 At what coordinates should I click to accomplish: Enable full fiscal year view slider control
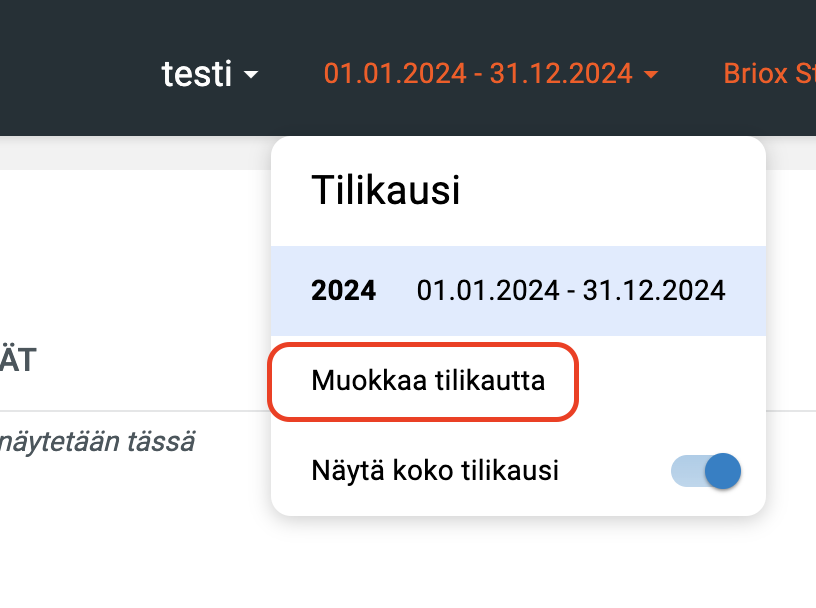pyautogui.click(x=703, y=470)
